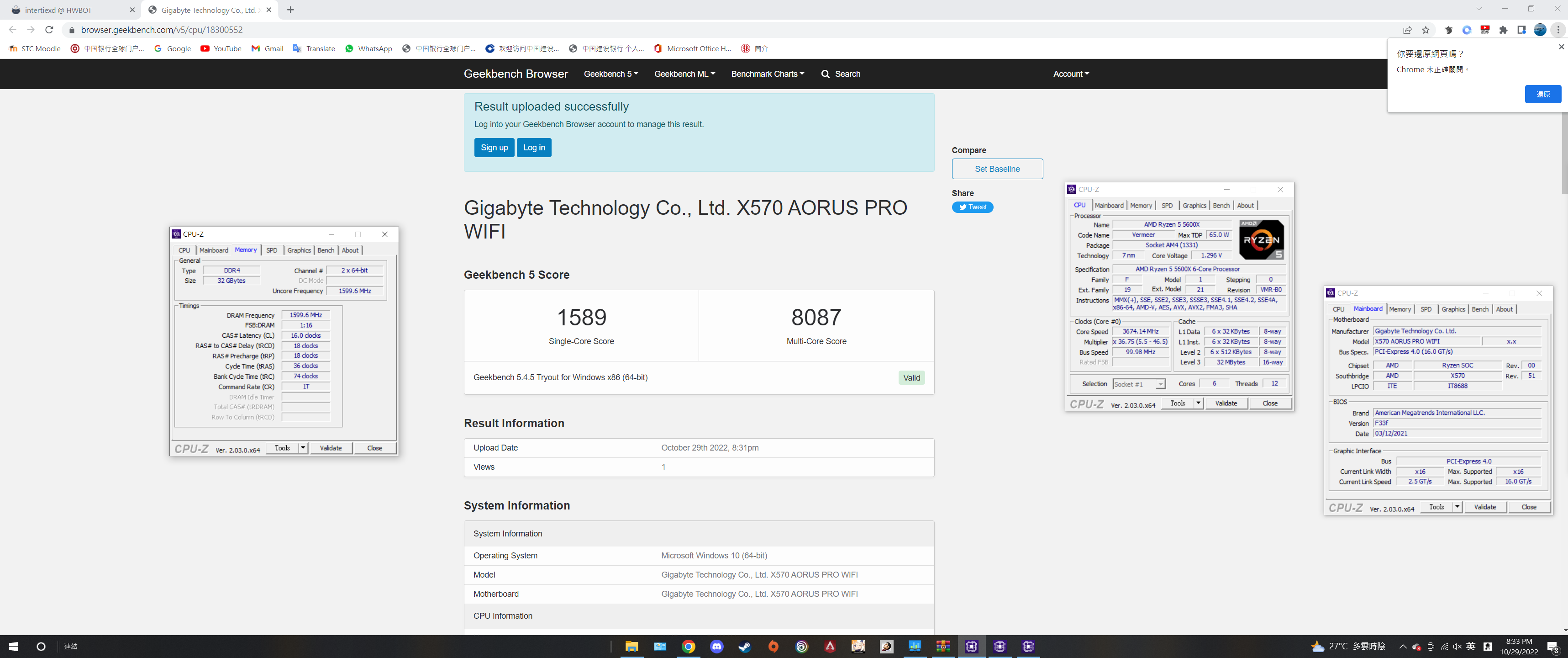Open WinRAR from the taskbar
The height and width of the screenshot is (658, 1568).
click(x=943, y=647)
